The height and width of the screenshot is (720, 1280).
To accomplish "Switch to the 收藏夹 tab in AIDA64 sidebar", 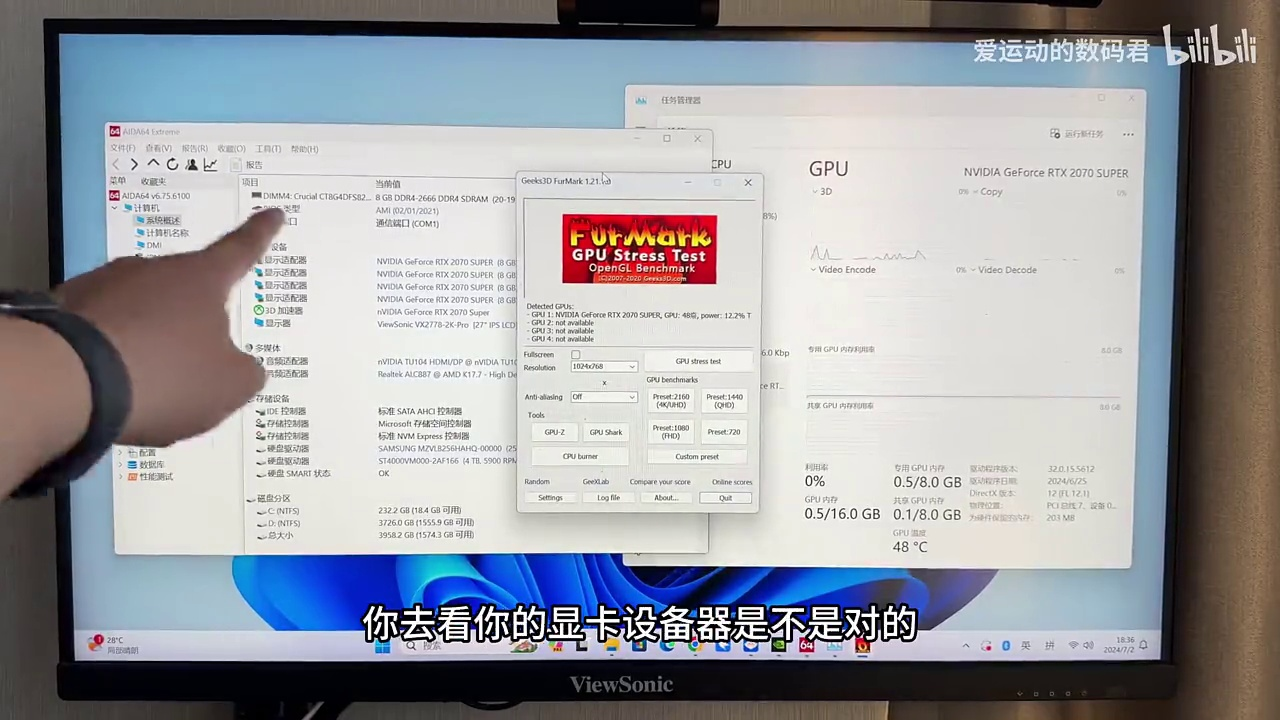I will [x=153, y=181].
